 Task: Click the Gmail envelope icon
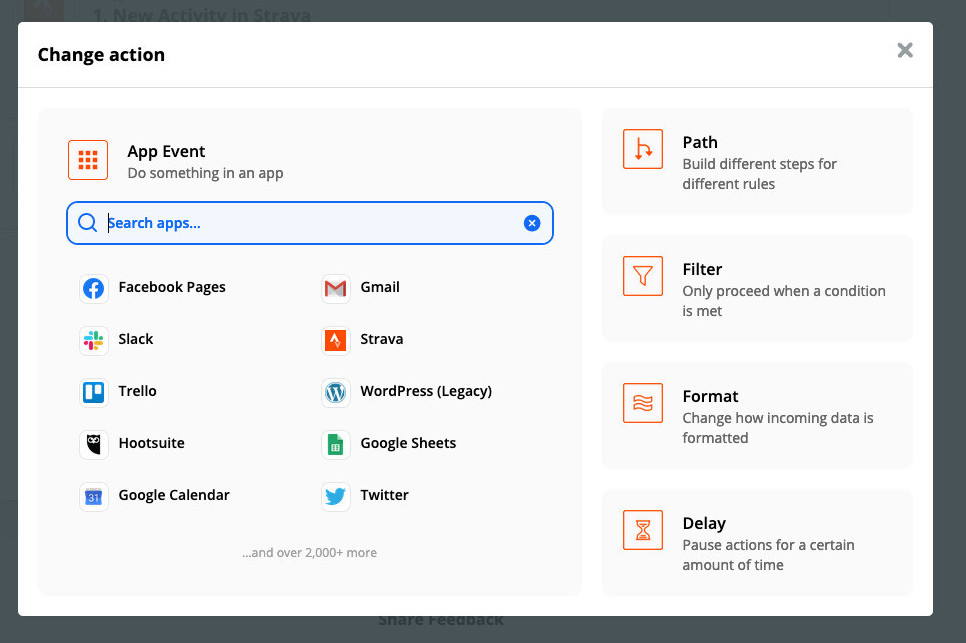336,289
